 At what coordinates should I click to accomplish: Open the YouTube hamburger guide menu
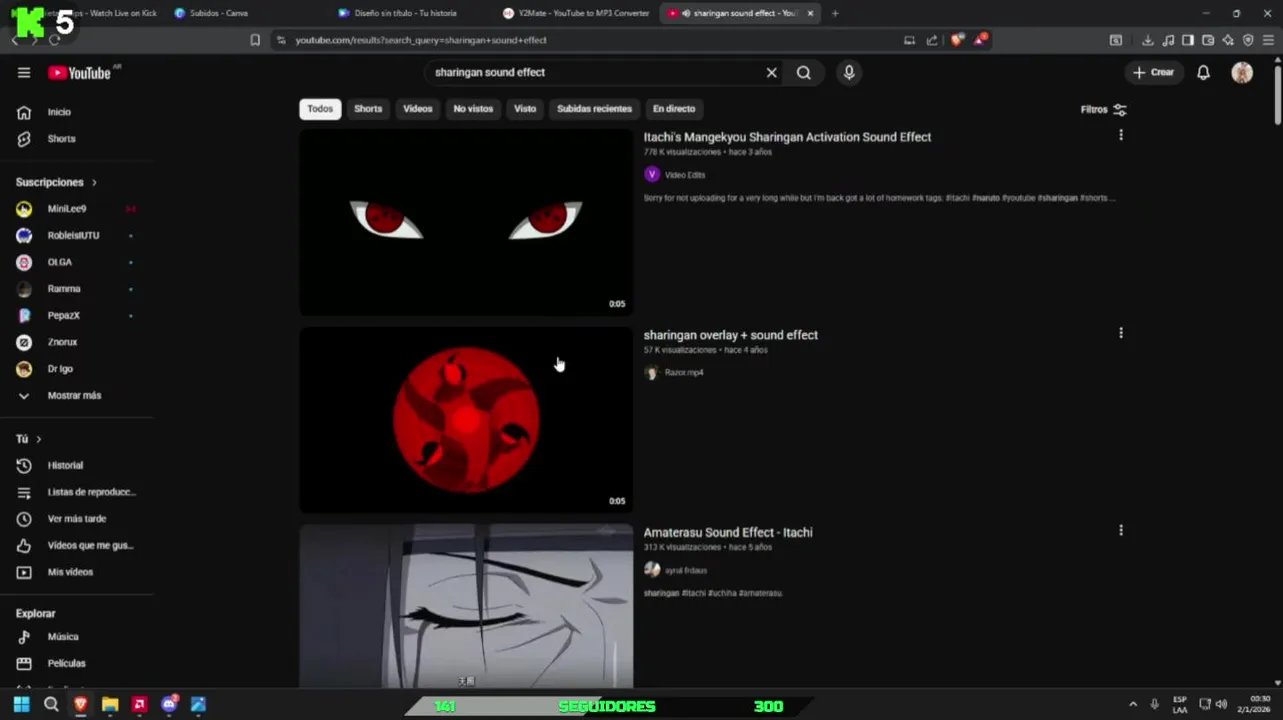tap(24, 72)
